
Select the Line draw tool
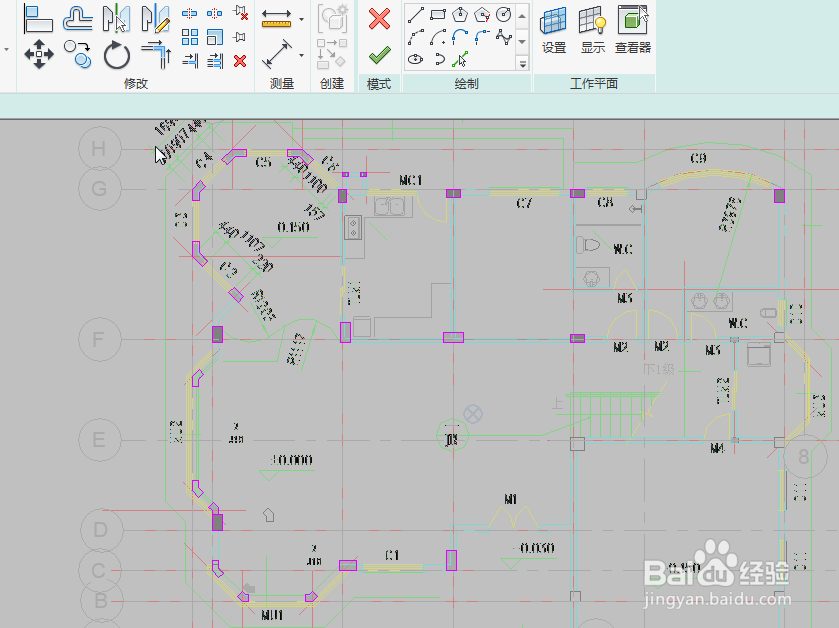pos(416,15)
